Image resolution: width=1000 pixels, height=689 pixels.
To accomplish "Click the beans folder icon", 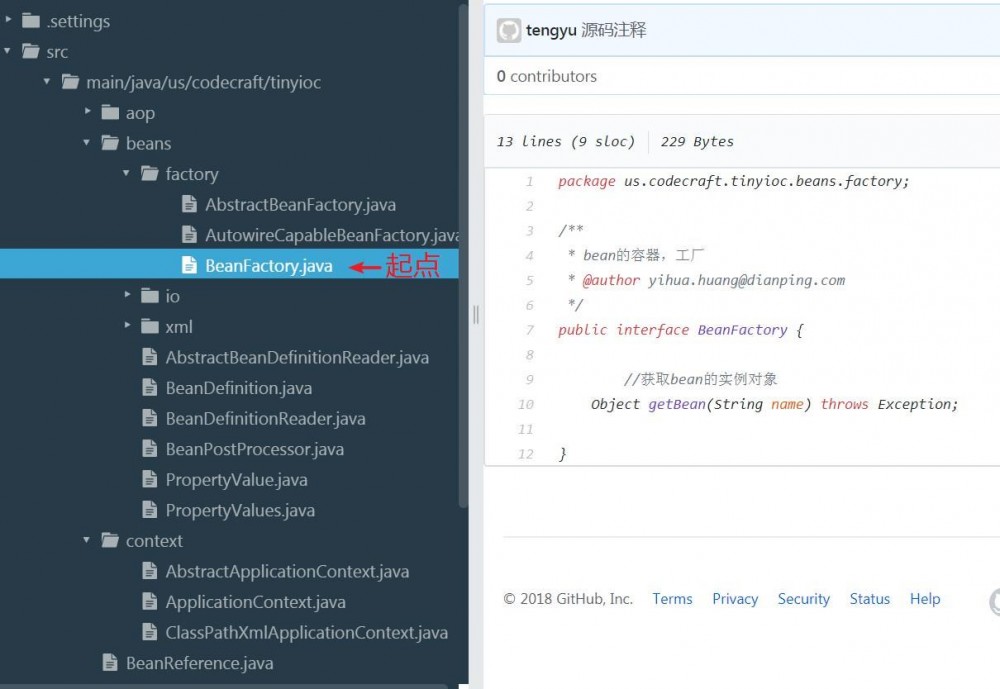I will click(110, 143).
